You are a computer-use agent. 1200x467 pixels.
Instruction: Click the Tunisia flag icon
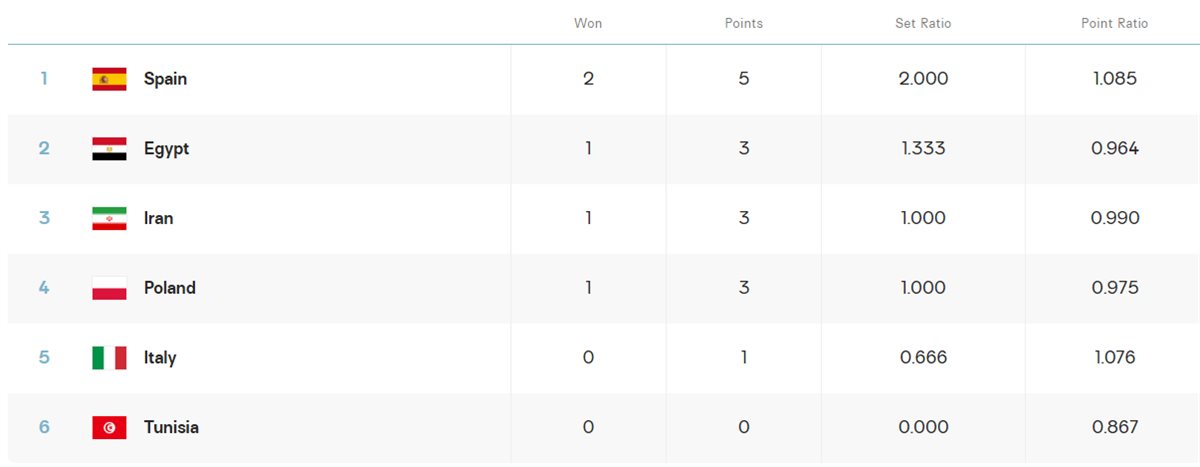(109, 427)
